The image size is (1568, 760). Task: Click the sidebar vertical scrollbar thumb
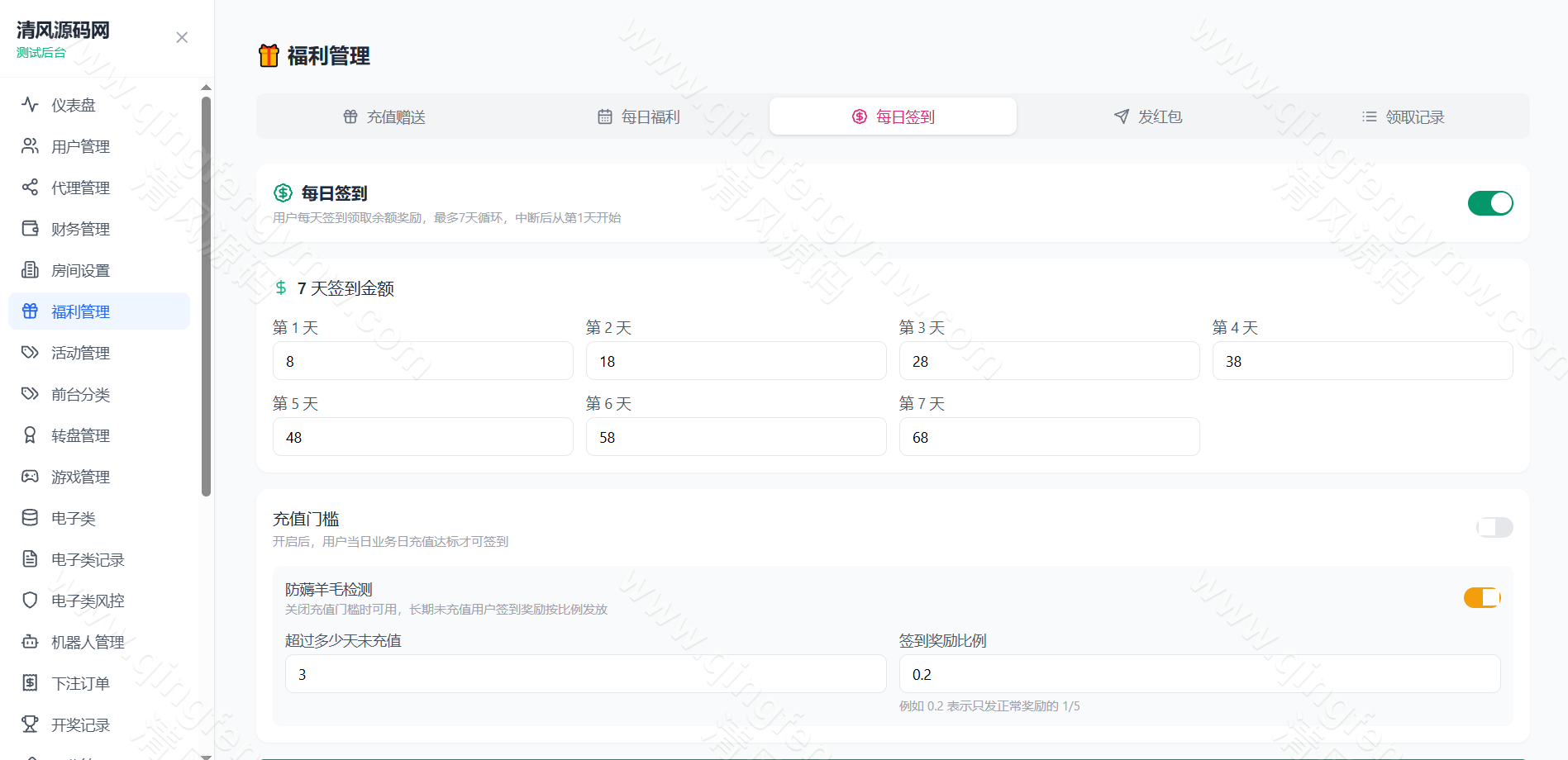pyautogui.click(x=206, y=296)
